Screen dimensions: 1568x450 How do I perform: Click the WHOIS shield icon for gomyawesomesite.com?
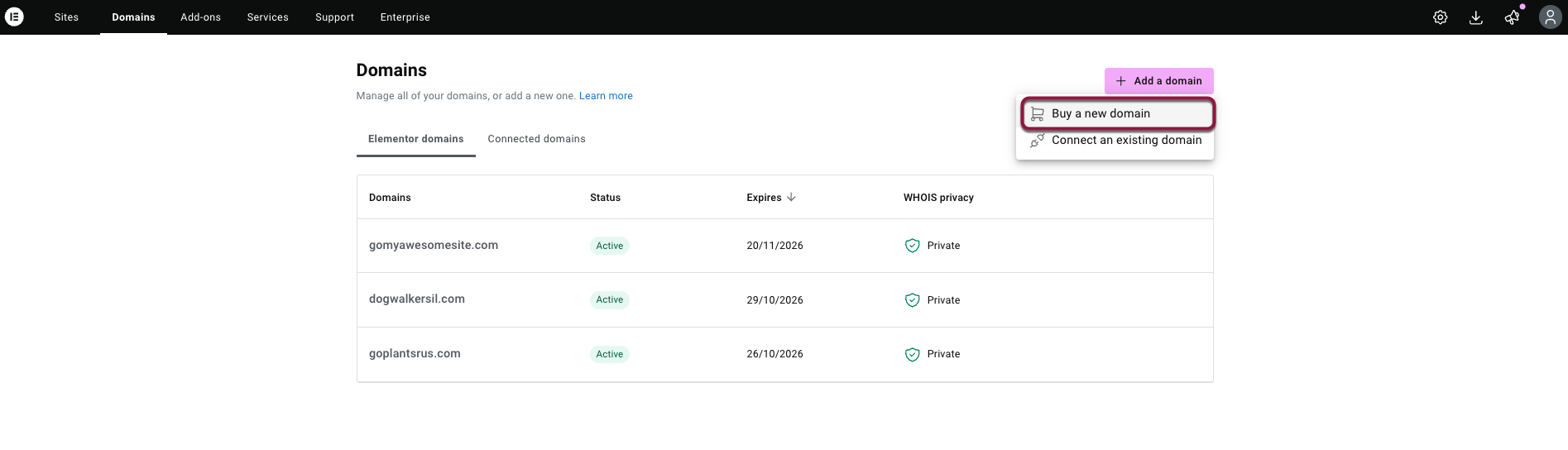(912, 246)
